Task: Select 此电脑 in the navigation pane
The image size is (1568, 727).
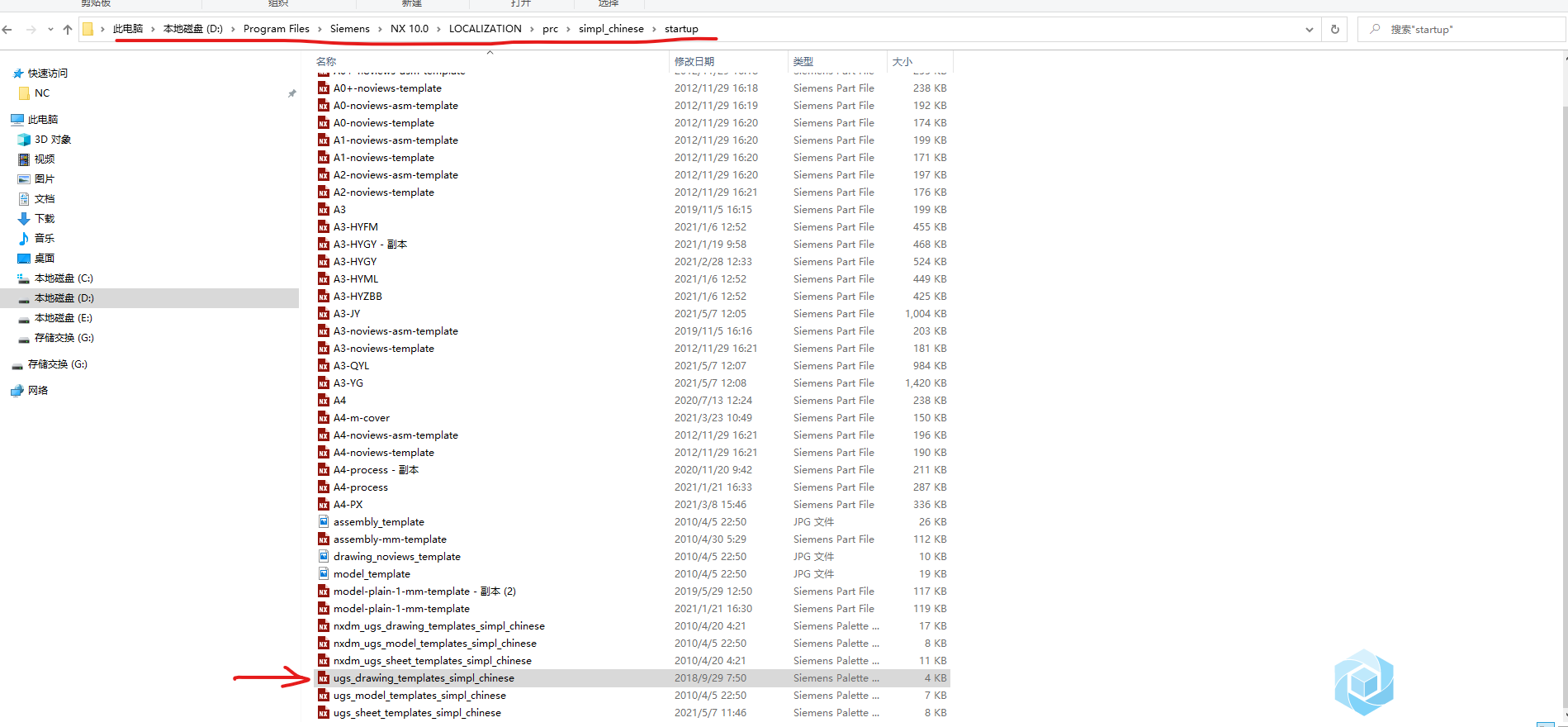Action: click(x=43, y=120)
